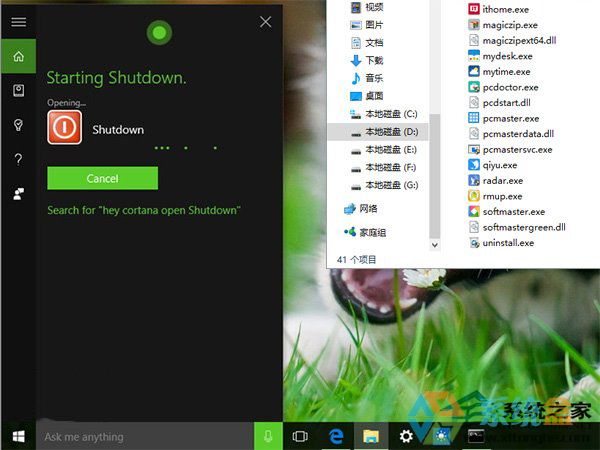
Task: Select ithome.exe file
Action: point(498,9)
